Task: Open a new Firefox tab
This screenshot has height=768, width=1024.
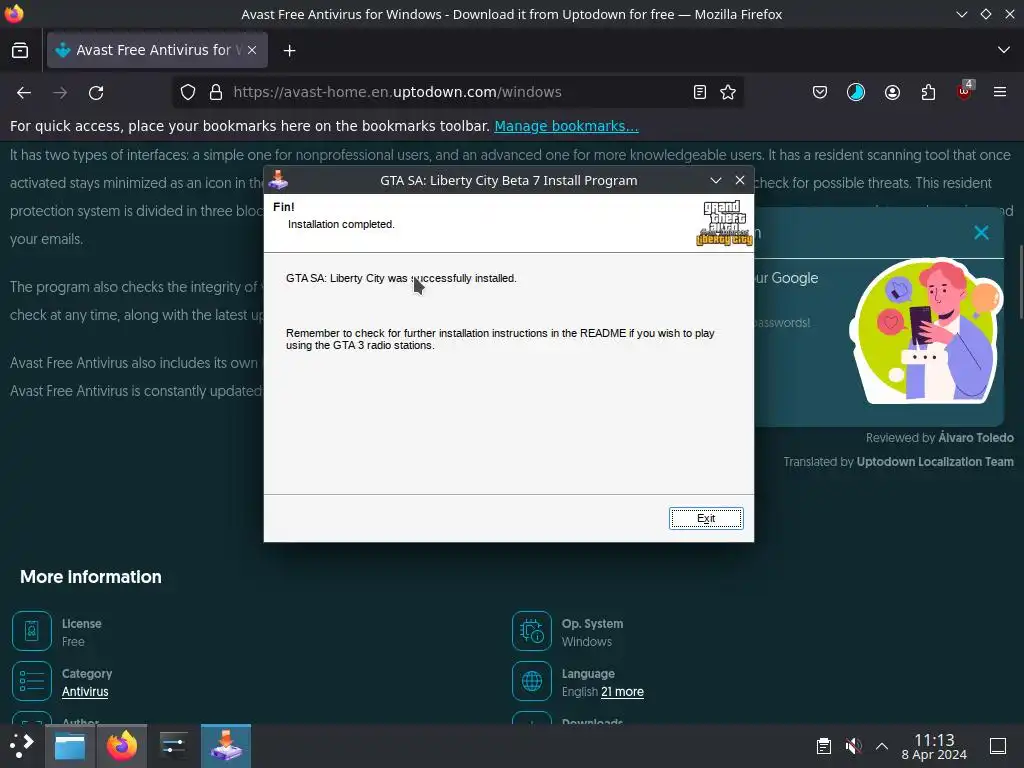Action: (x=289, y=50)
